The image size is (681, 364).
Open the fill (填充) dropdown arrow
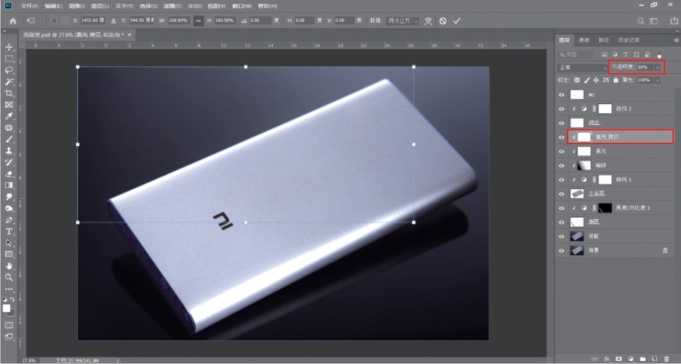[x=658, y=80]
